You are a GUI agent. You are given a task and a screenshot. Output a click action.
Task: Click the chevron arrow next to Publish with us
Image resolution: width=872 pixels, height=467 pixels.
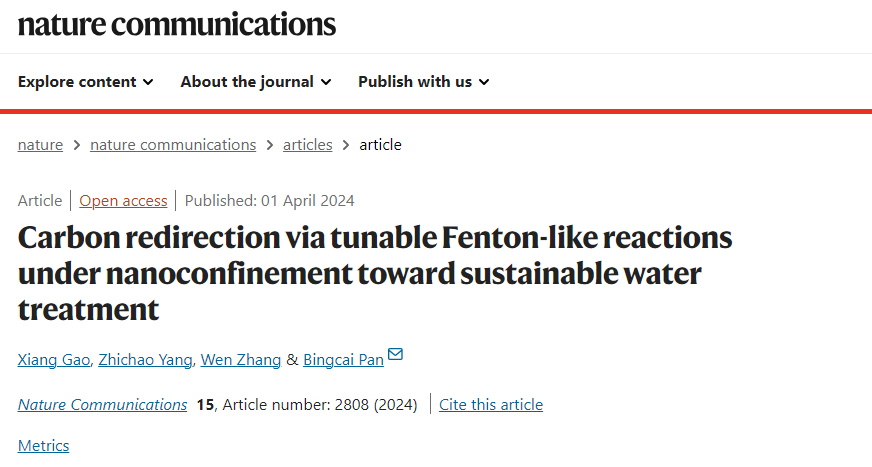484,82
